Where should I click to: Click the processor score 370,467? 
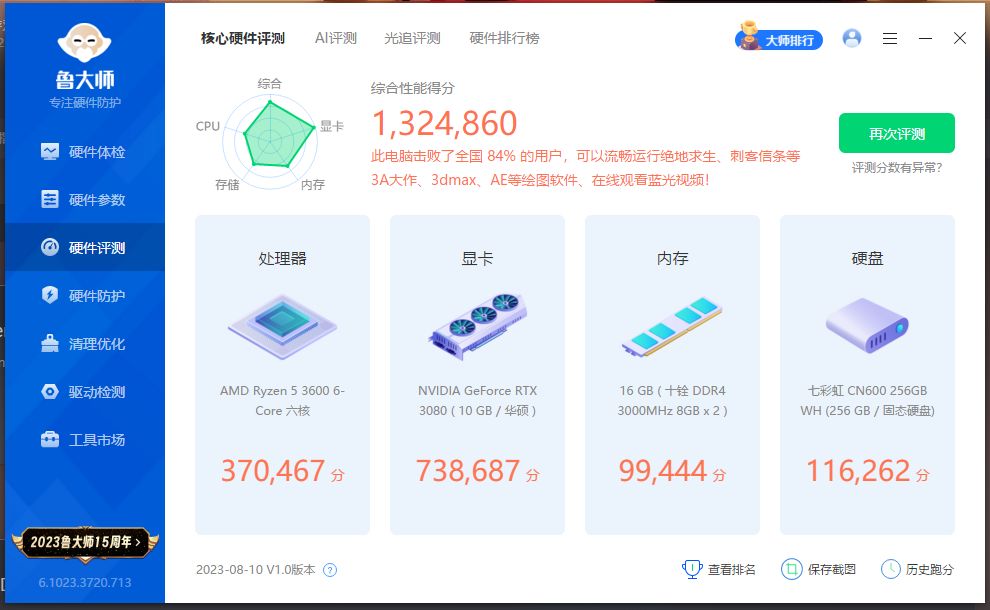pos(273,471)
